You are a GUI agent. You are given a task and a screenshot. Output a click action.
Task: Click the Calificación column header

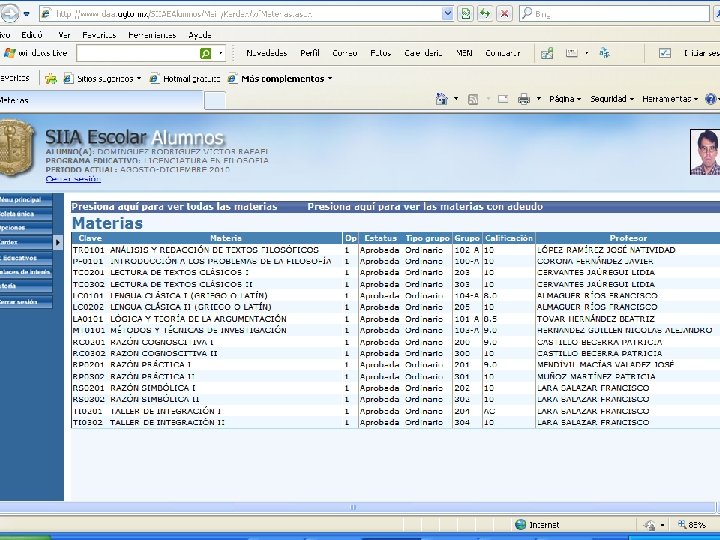click(509, 238)
